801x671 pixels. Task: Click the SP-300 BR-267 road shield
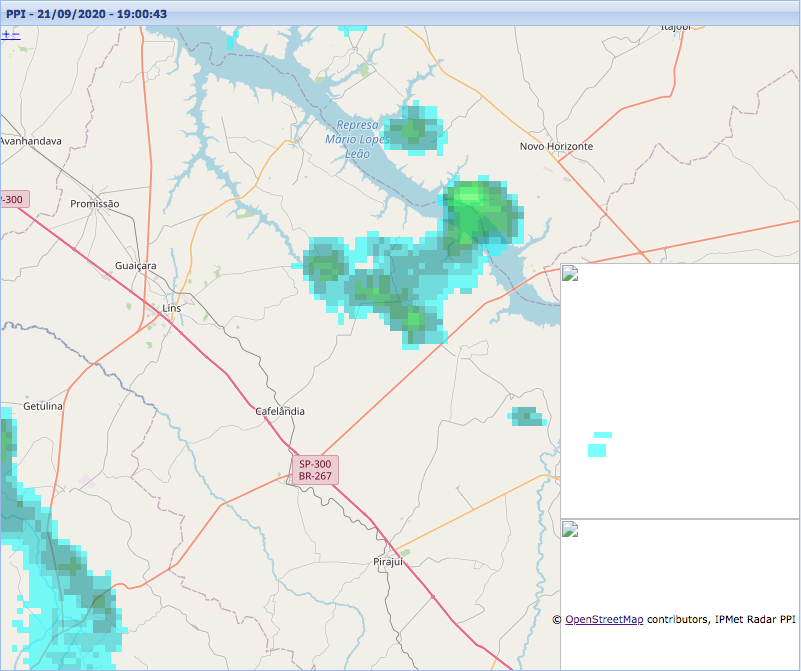pos(315,470)
